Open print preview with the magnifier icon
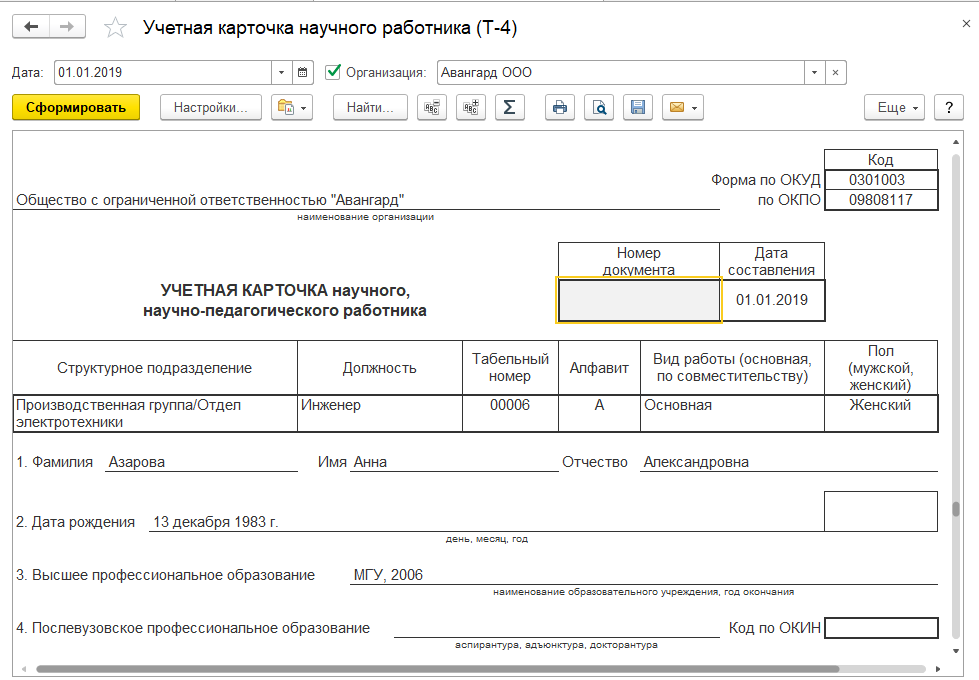Screen dimensions: 979x680 (599, 107)
